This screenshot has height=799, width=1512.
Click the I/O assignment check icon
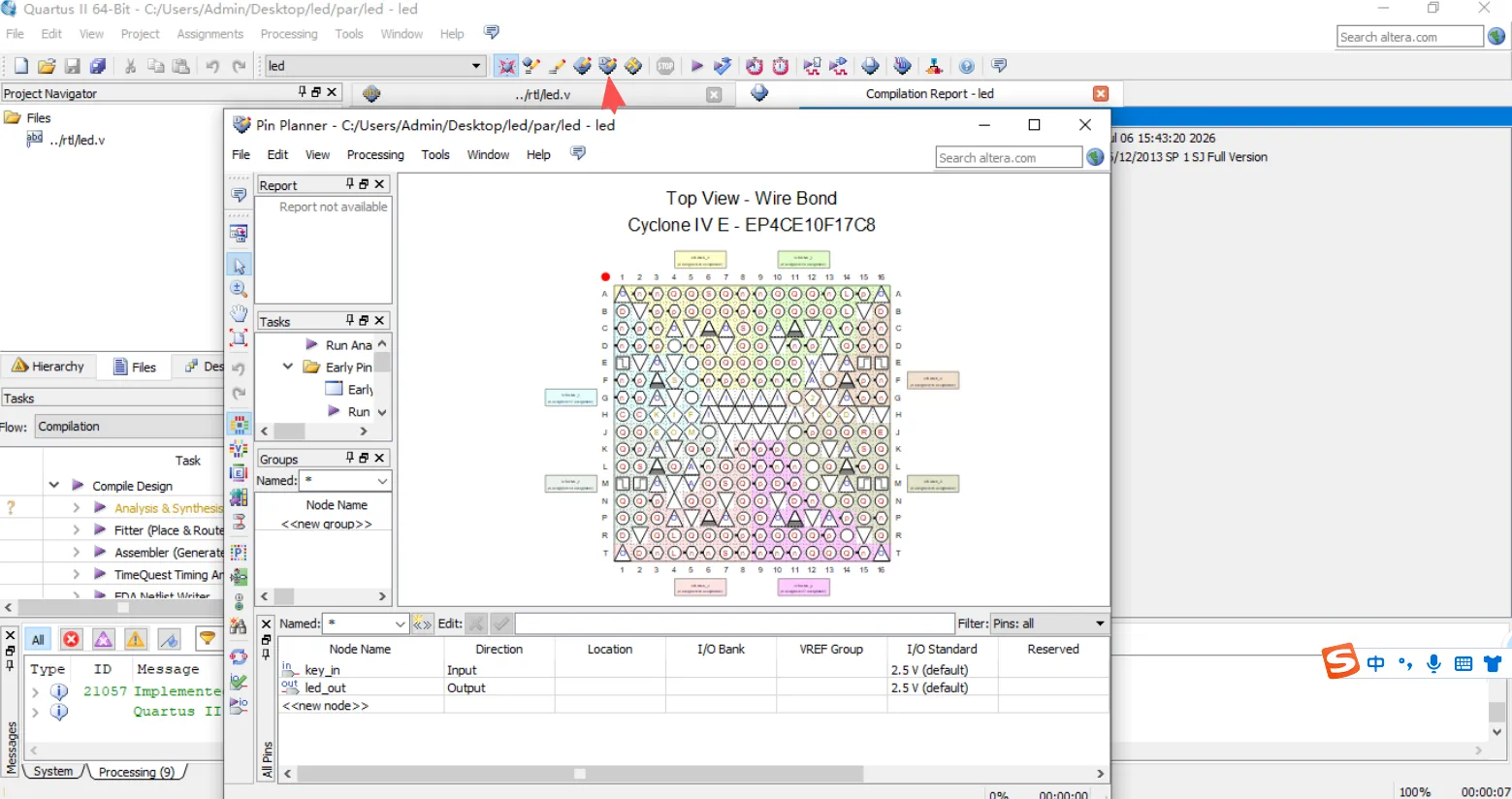pyautogui.click(x=239, y=682)
